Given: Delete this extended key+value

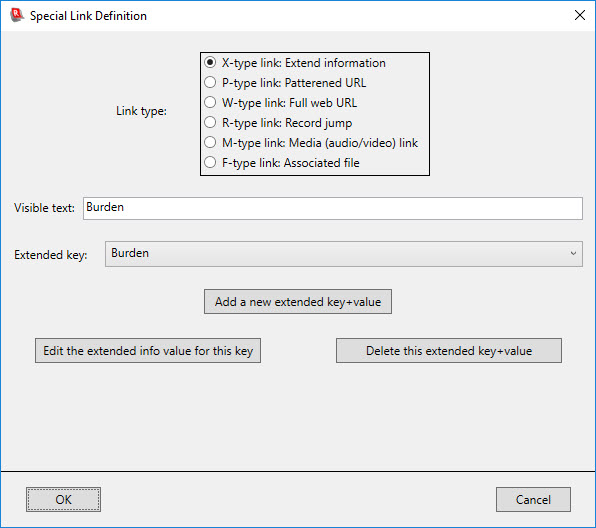Looking at the screenshot, I should tap(449, 350).
